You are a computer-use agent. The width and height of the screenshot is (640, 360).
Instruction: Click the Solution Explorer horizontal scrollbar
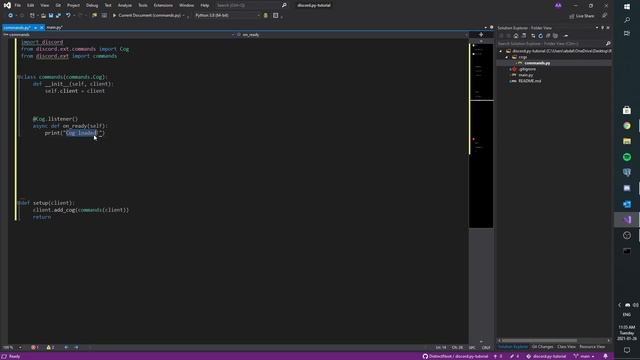click(539, 340)
